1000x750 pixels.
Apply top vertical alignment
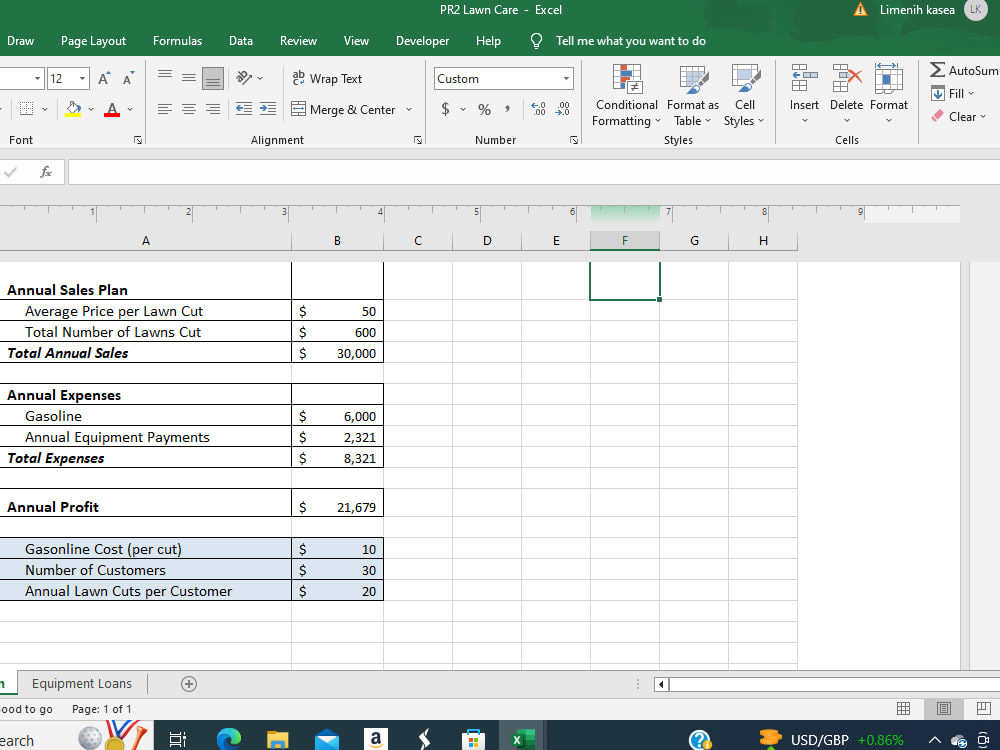[x=165, y=75]
